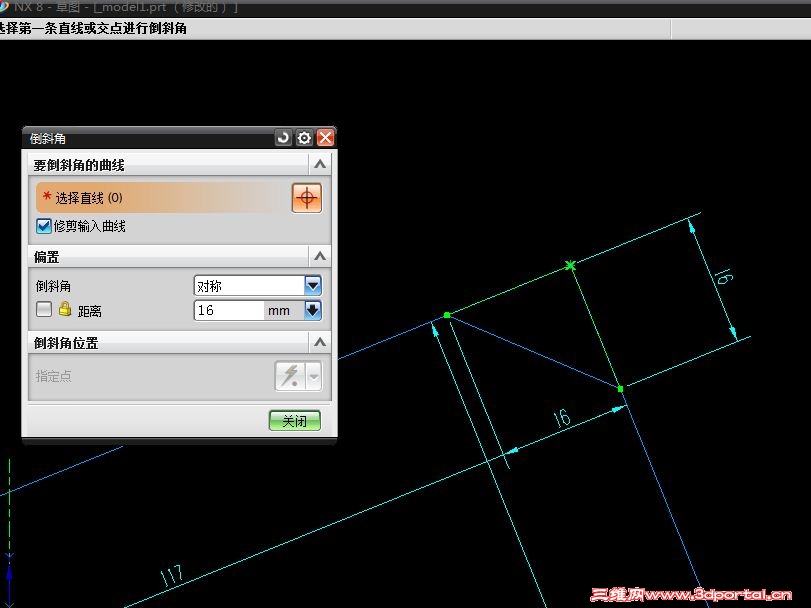The image size is (811, 608).
Task: Click the 倒斜角位置 section header label
Action: [66, 343]
